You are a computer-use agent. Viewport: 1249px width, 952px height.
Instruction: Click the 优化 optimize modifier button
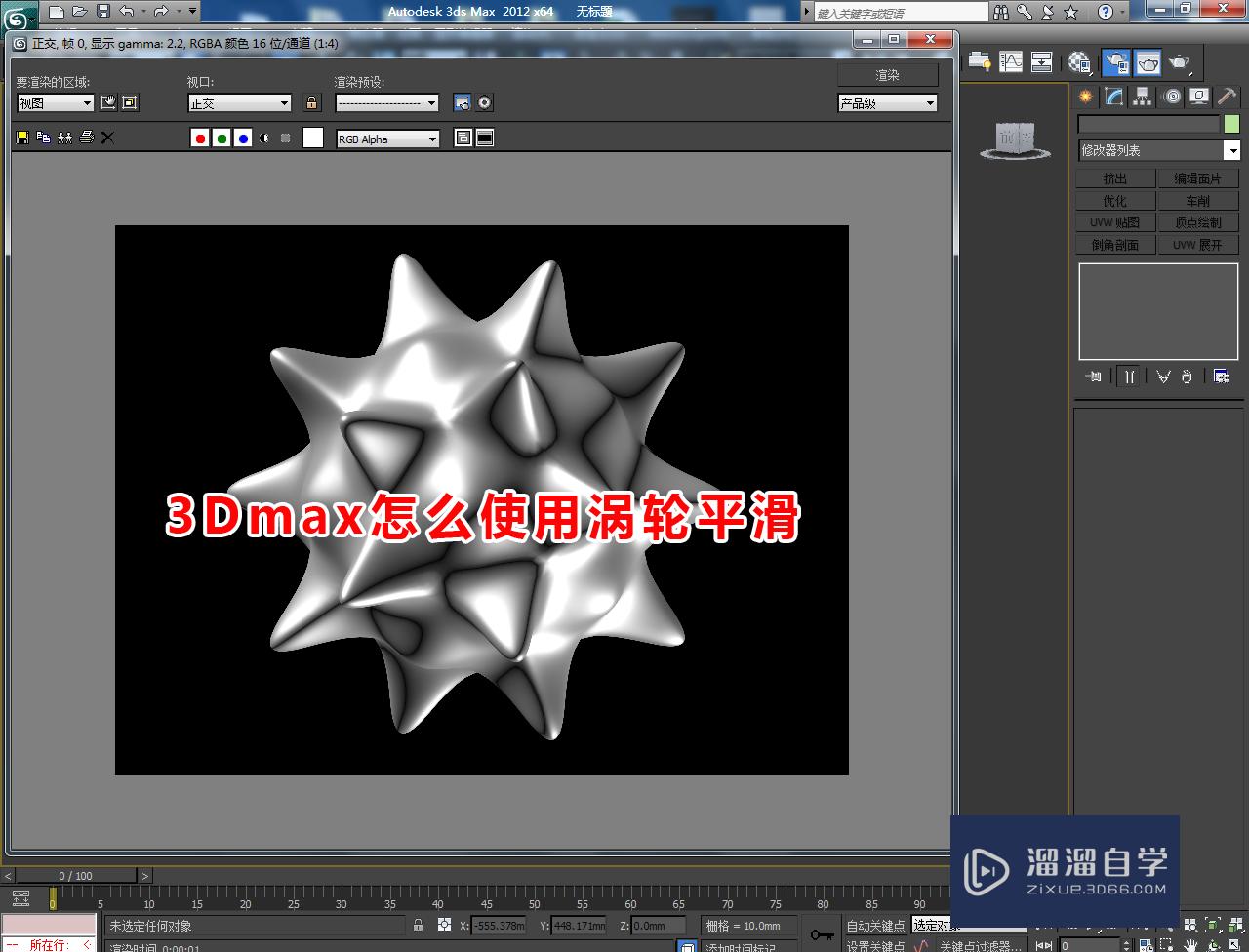pyautogui.click(x=1115, y=201)
